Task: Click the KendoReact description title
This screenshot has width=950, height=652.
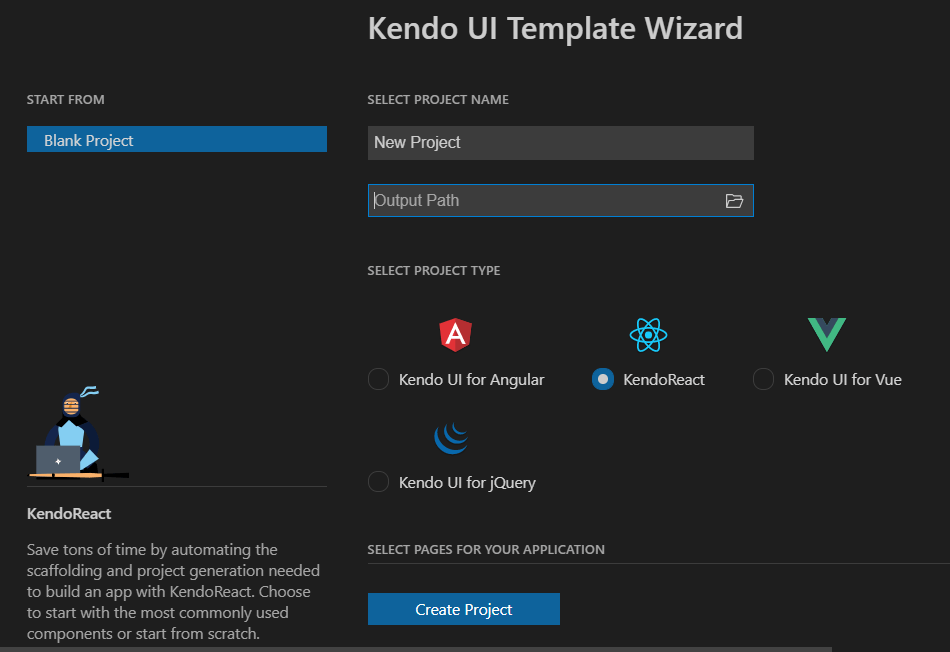Action: 69,514
